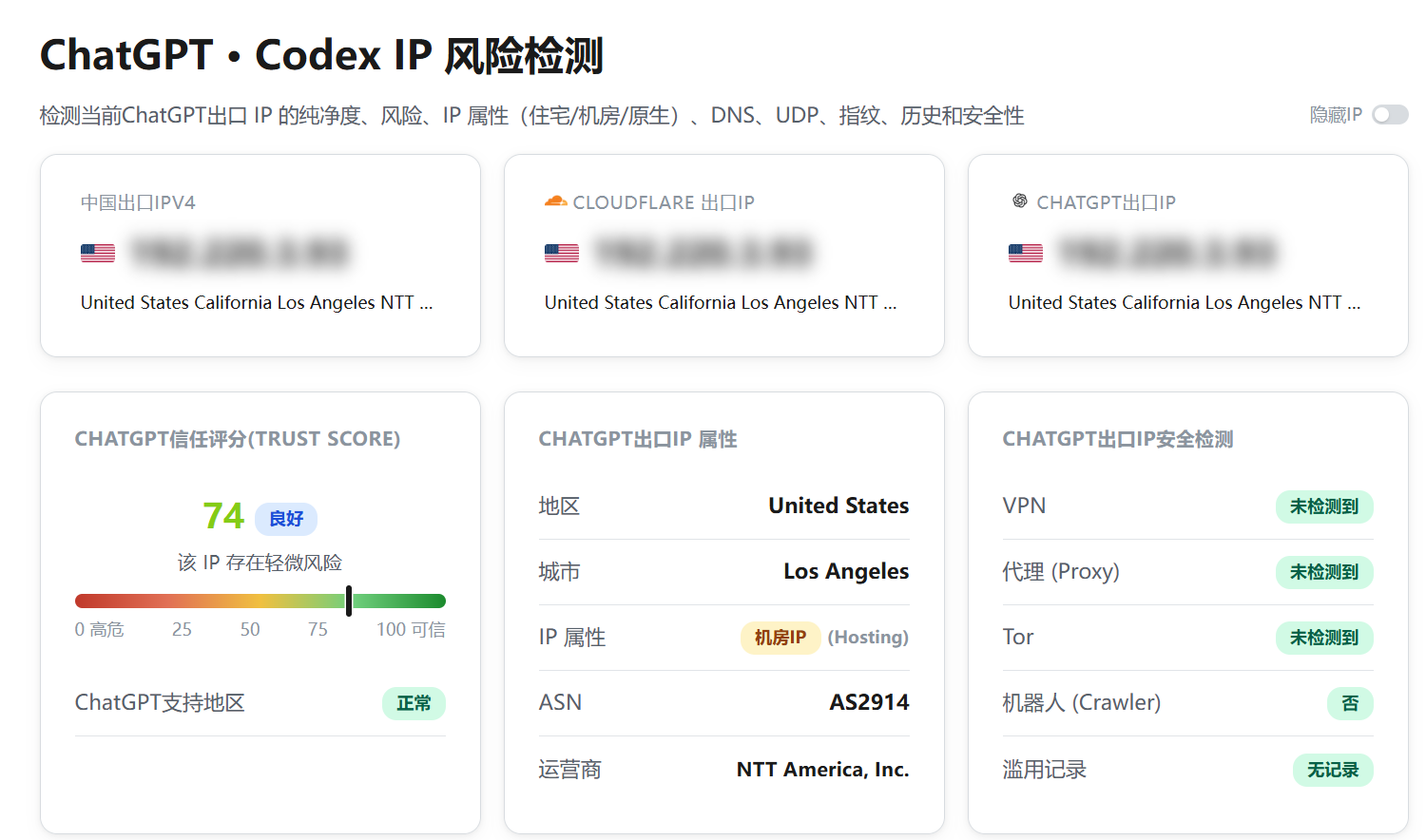Click the Los Angeles city value
Viewport: 1426px width, 840px height.
coord(846,571)
